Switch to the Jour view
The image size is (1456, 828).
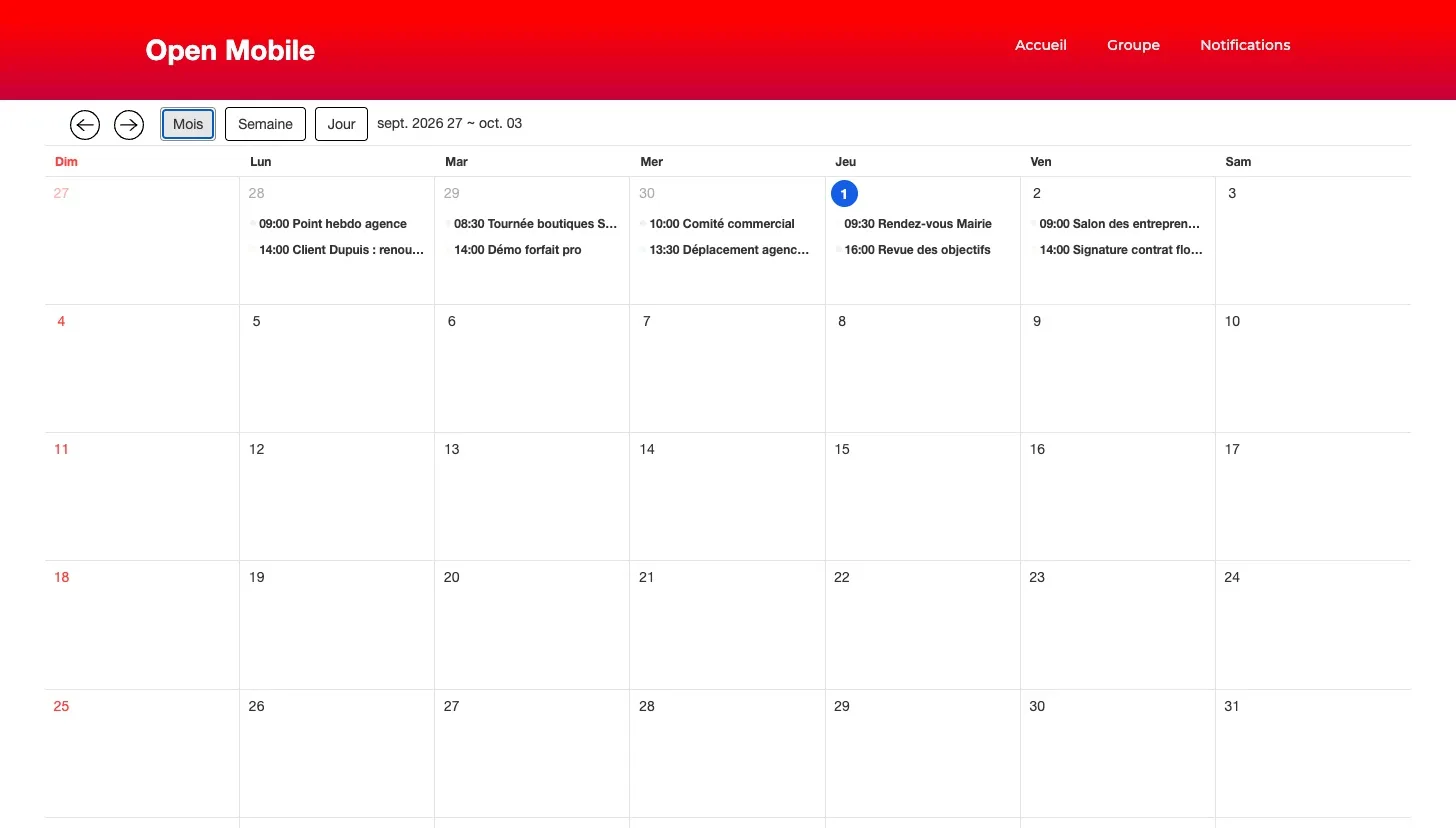341,124
